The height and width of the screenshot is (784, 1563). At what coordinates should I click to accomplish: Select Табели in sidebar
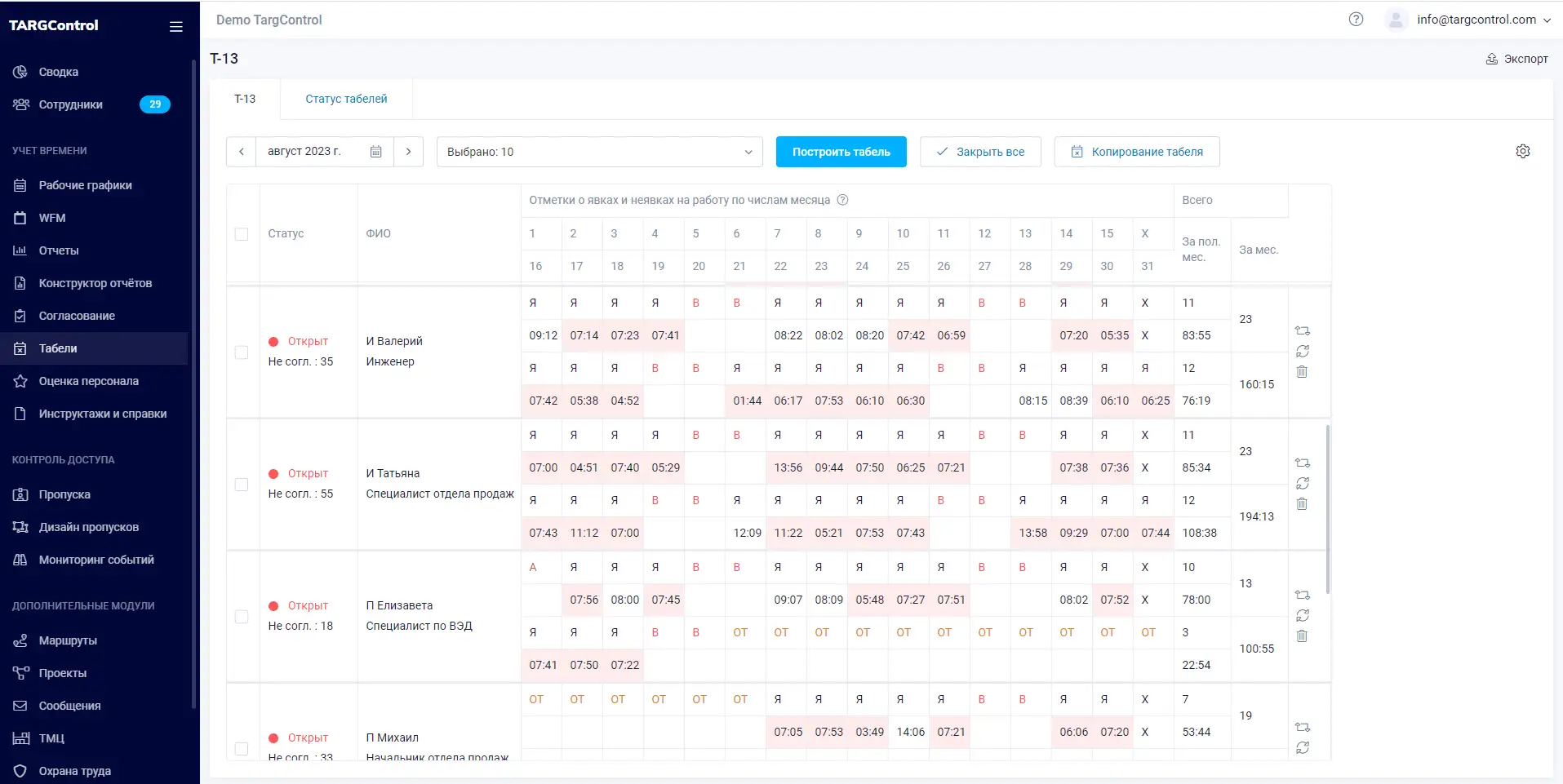point(94,348)
